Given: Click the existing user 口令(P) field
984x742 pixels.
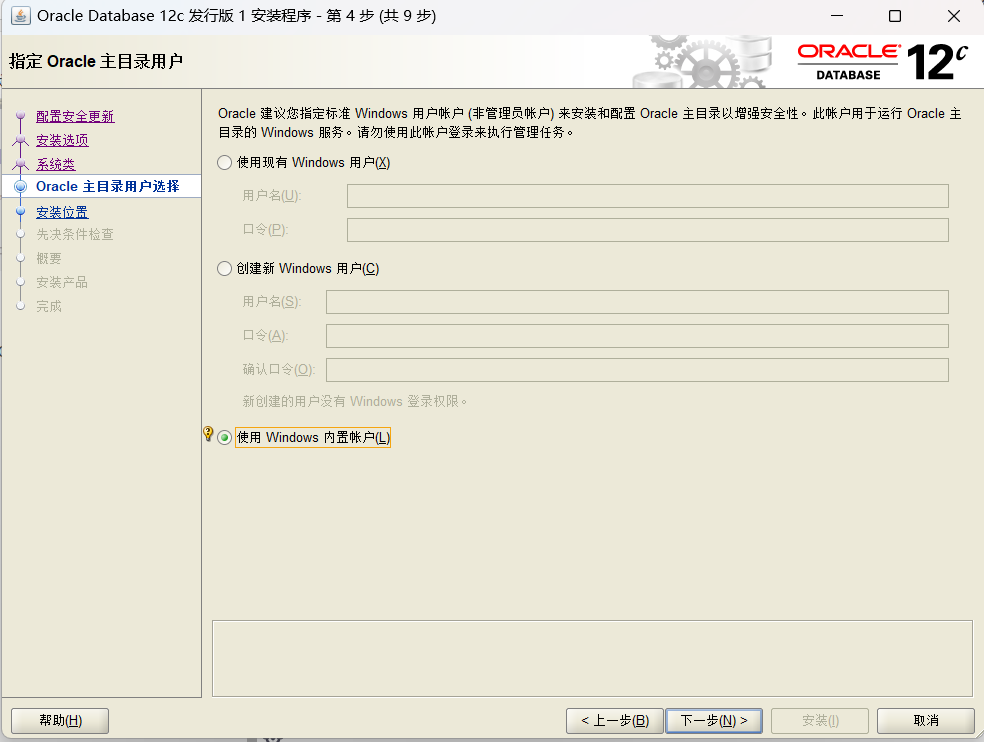Looking at the screenshot, I should pos(648,230).
